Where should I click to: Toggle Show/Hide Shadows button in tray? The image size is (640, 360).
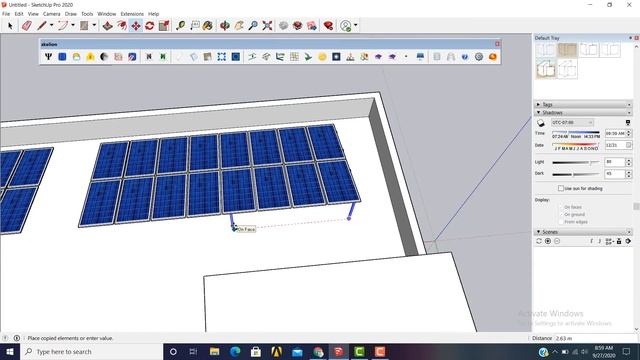(x=541, y=123)
